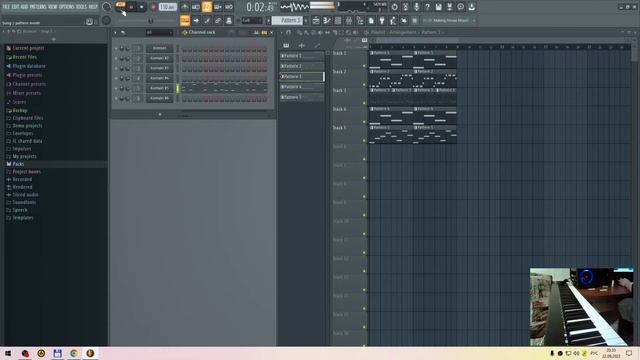Toggle the metronome icon
The height and width of the screenshot is (360, 640).
coord(185,7)
